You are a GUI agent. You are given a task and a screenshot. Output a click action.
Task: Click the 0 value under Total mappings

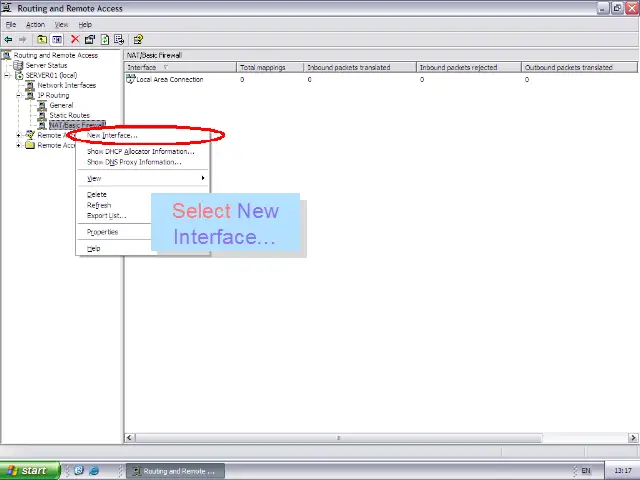[242, 80]
